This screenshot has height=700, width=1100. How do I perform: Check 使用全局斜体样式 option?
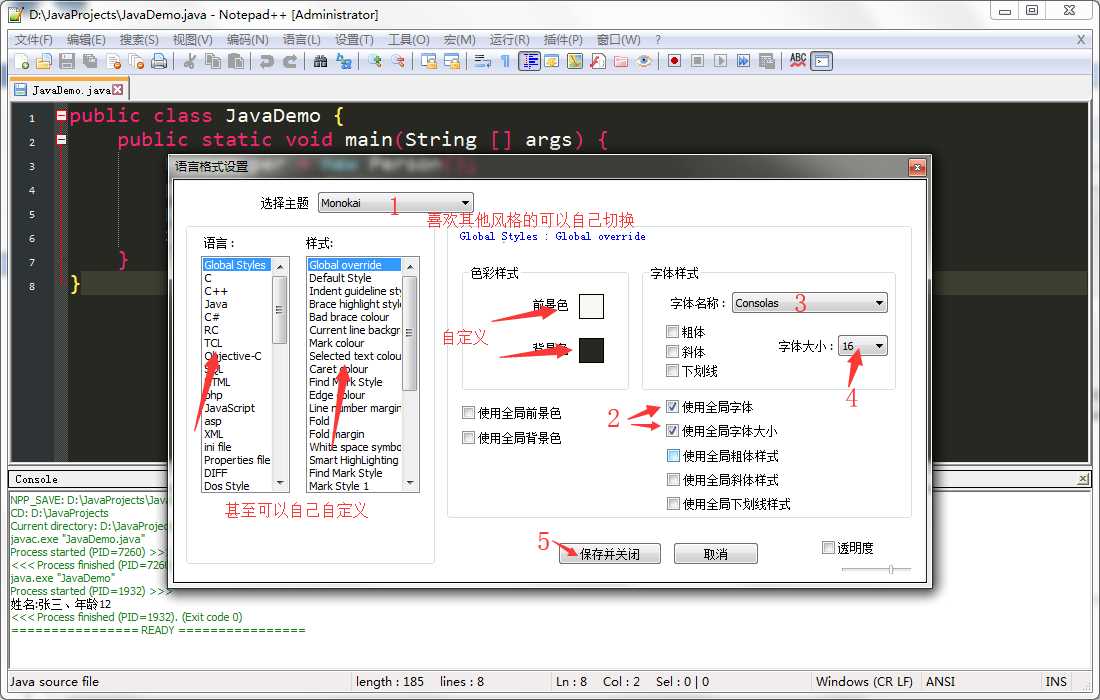(673, 480)
